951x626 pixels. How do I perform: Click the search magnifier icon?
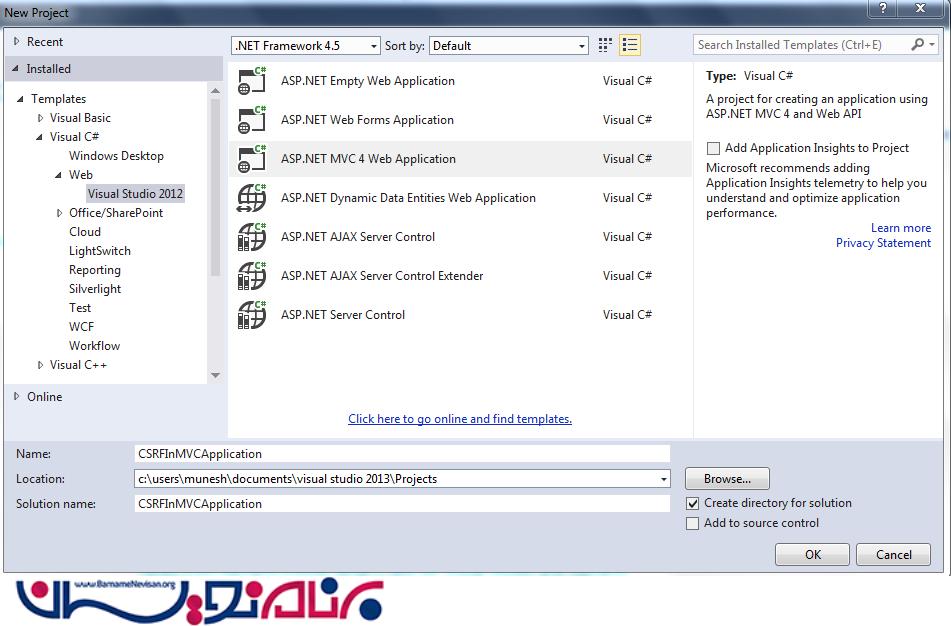tap(918, 44)
